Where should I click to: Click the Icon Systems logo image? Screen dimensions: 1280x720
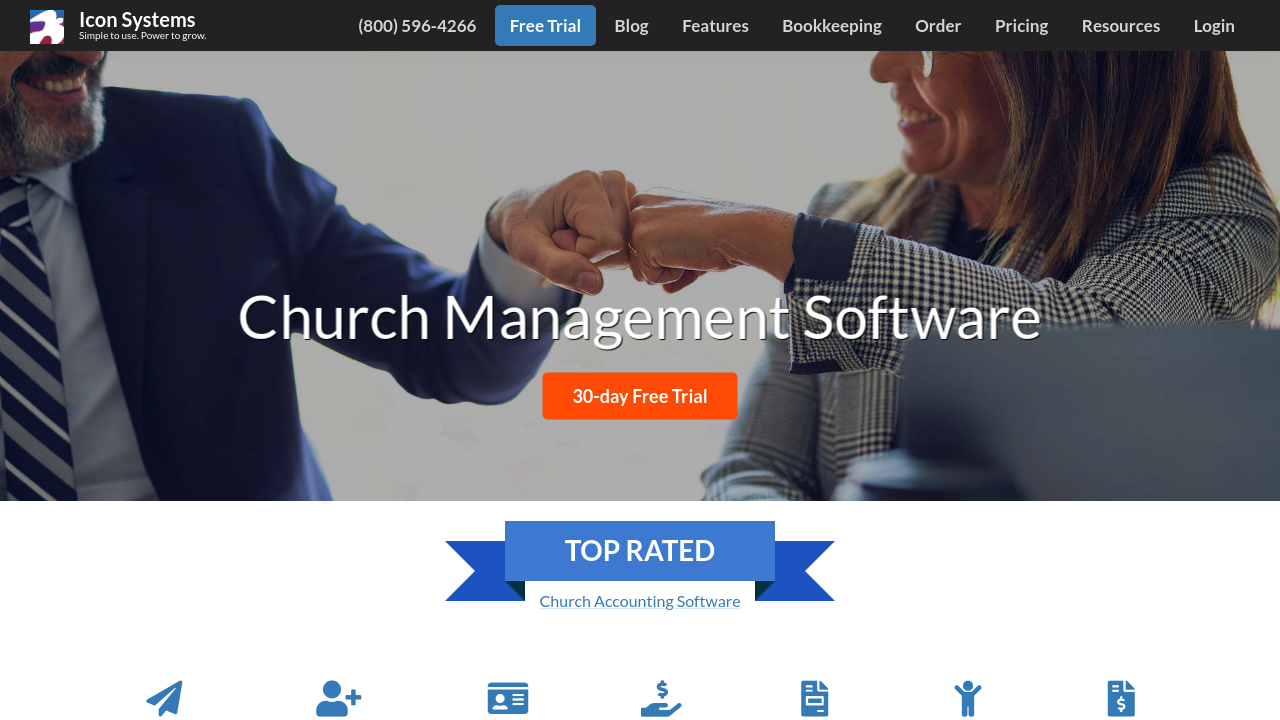(x=47, y=27)
